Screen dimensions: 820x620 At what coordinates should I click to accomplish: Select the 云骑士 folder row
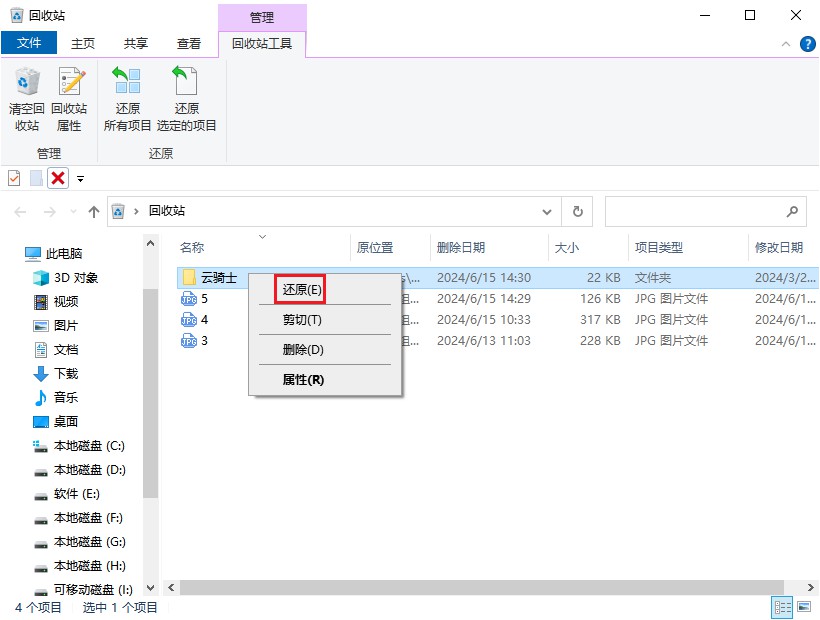tap(497, 278)
